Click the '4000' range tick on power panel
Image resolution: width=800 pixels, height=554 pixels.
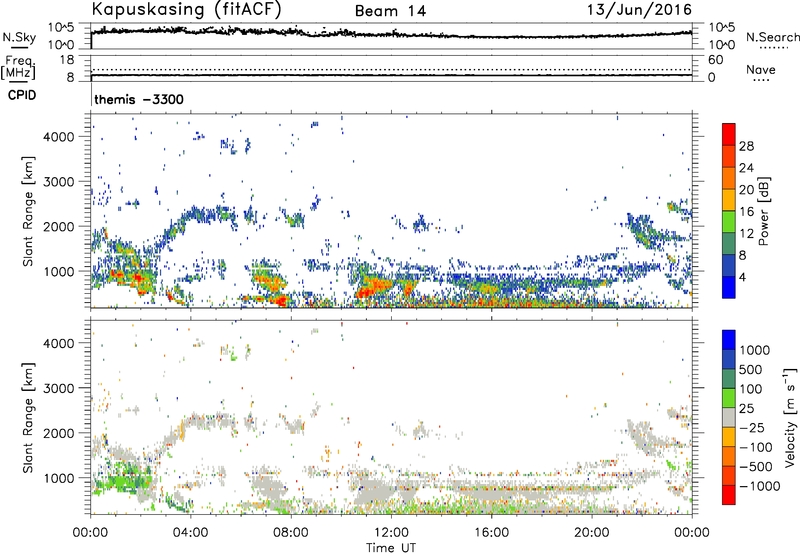click(58, 137)
